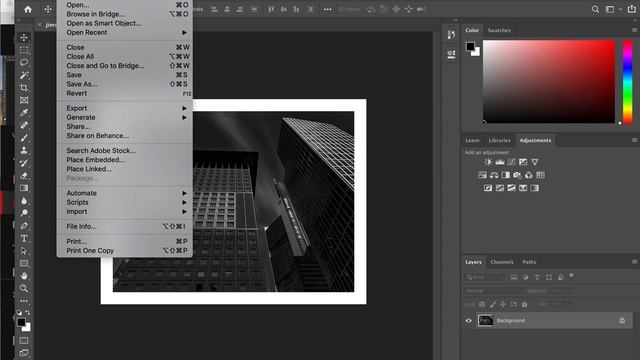Select the Path Selection tool
The height and width of the screenshot is (360, 640).
click(24, 251)
